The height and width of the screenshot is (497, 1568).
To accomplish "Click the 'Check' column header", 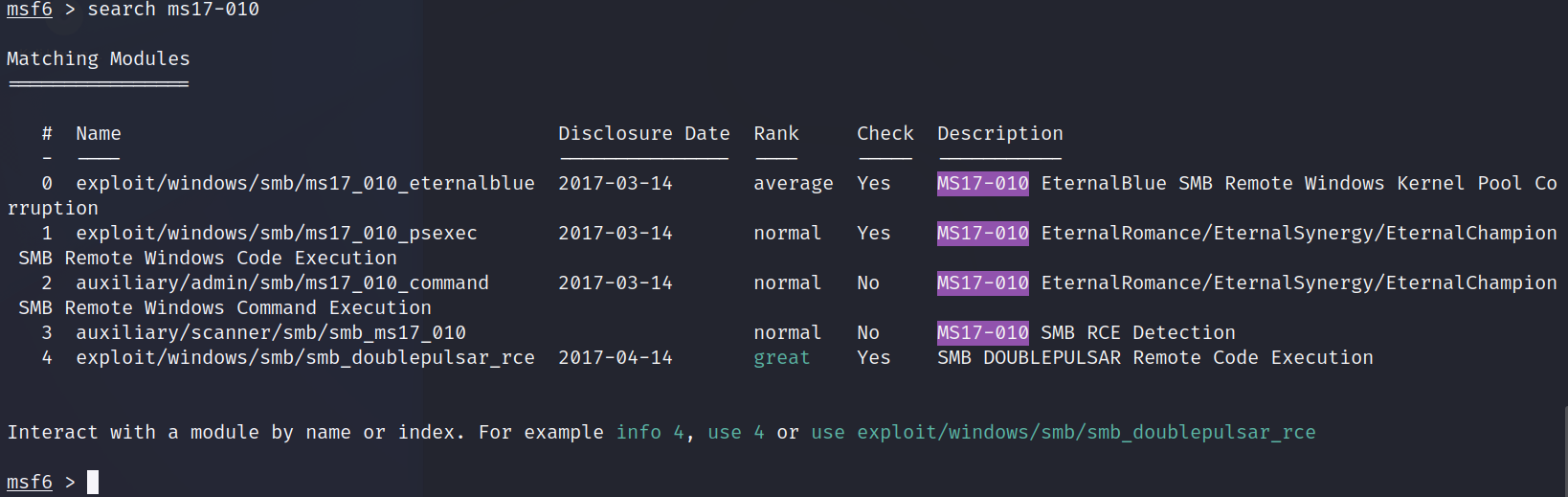I will pos(885,133).
